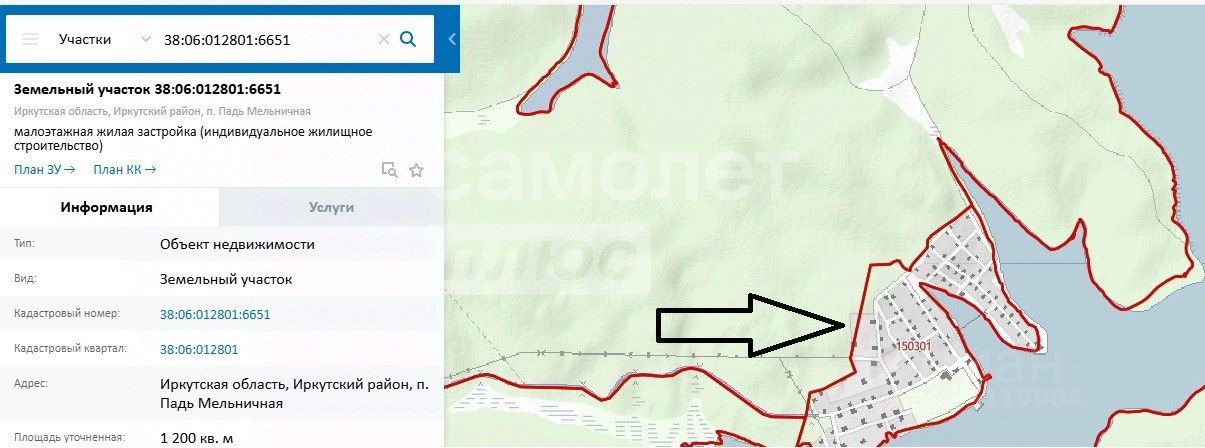This screenshot has width=1205, height=448.
Task: Click the magnifier search icon
Action: (x=408, y=39)
